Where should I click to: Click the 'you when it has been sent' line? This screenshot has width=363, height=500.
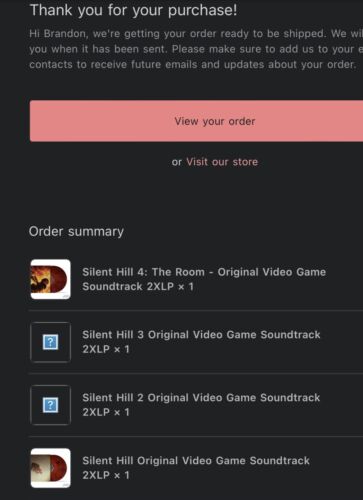point(196,49)
